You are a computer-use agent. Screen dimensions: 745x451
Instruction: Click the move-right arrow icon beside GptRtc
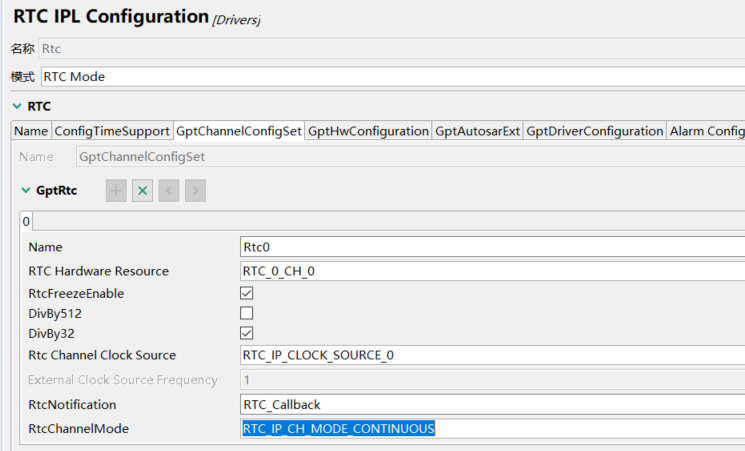point(195,191)
